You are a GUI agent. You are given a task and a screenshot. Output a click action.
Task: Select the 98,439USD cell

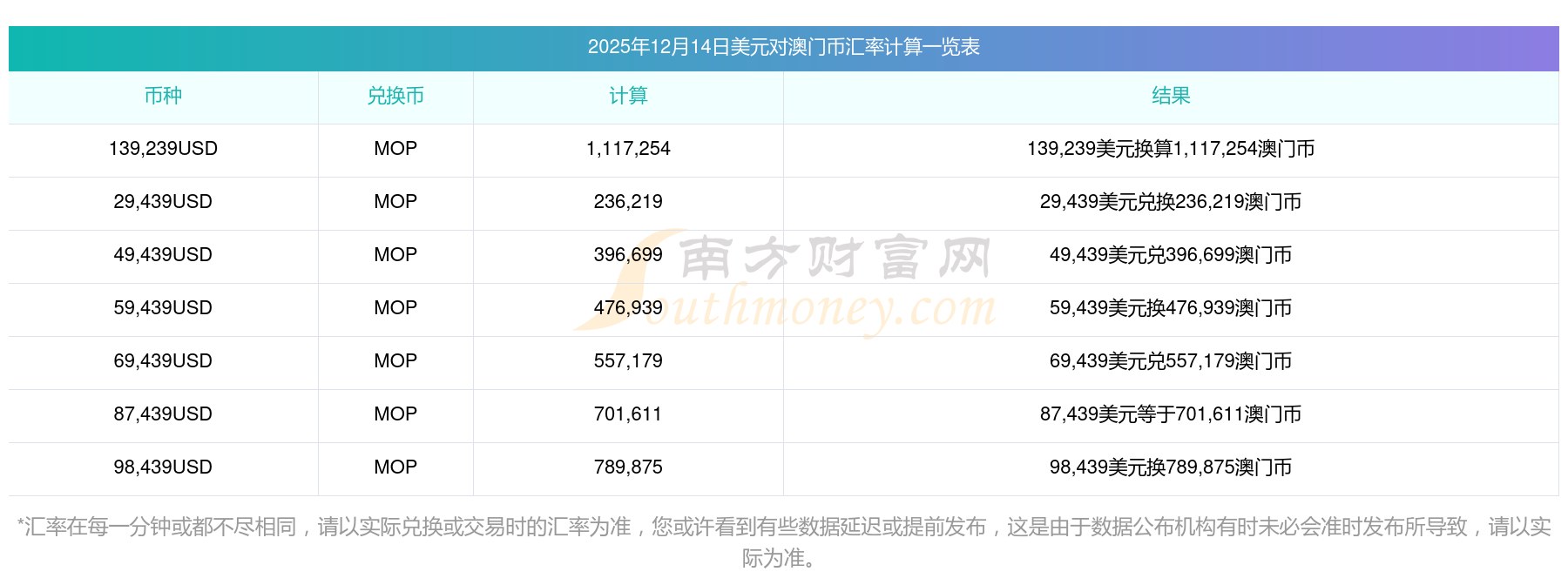click(x=163, y=467)
